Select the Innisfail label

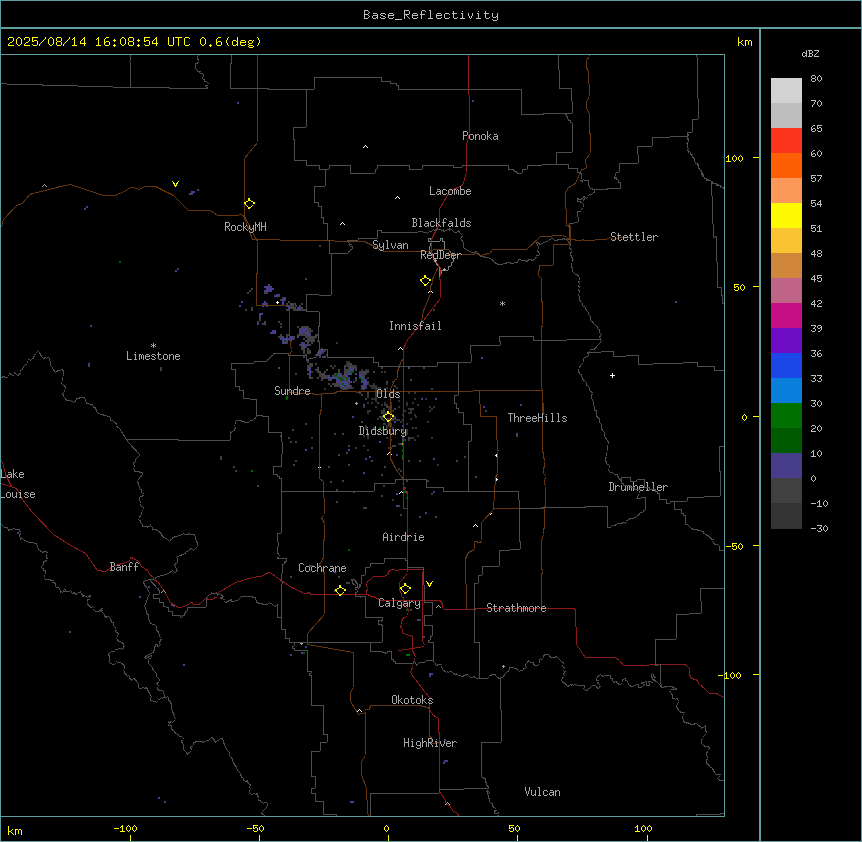(415, 326)
